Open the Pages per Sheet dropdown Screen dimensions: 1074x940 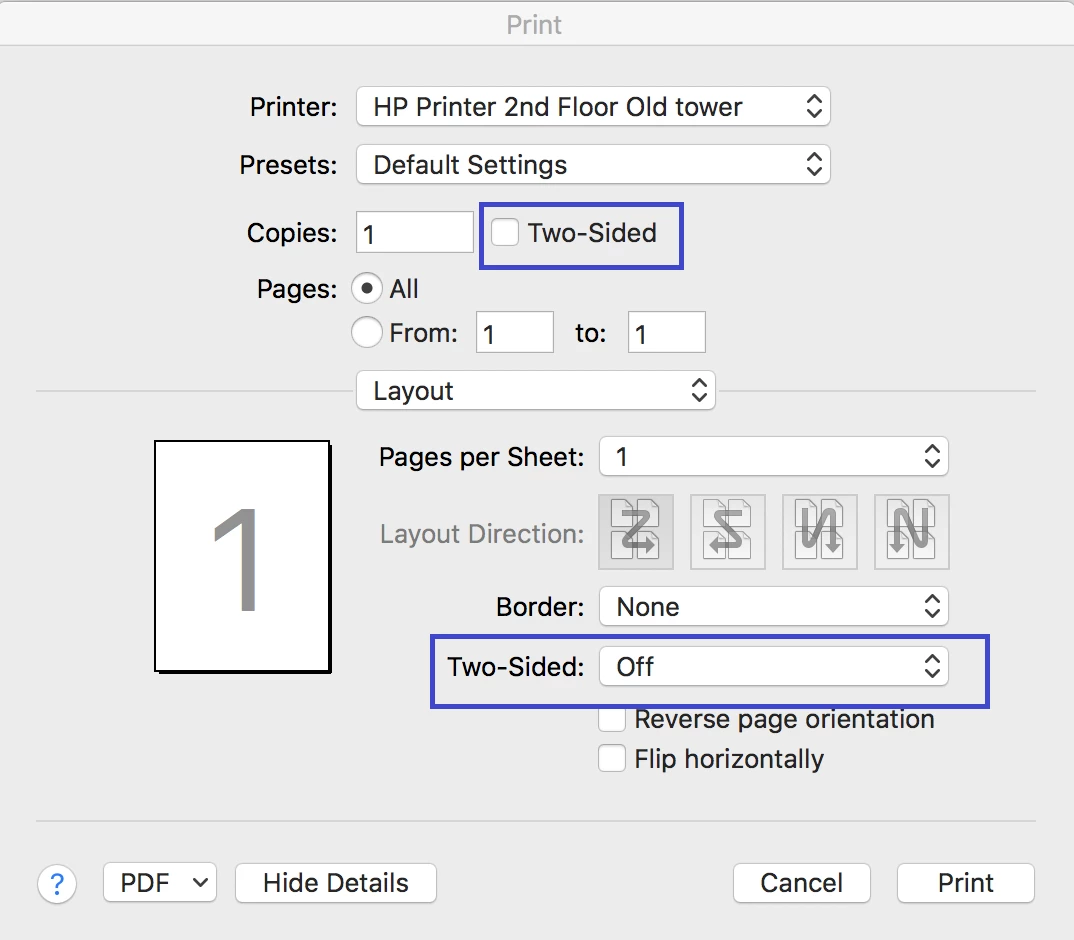[x=773, y=456]
